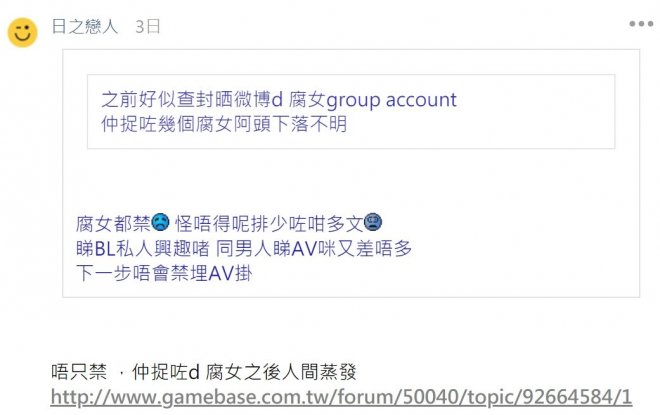
Task: Click the text 腐女之後人間蒸發
Action: click(x=281, y=372)
